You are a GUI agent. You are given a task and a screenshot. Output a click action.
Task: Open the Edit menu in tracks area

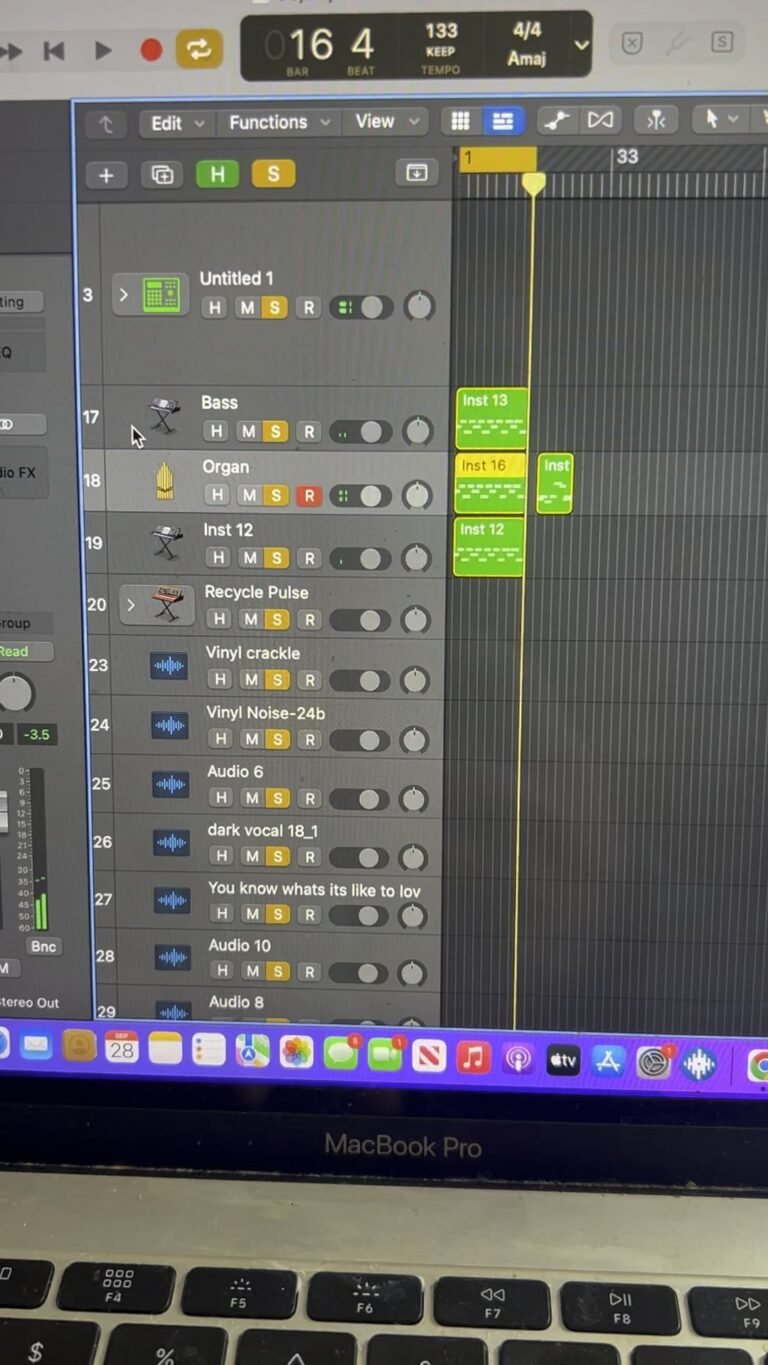click(176, 123)
